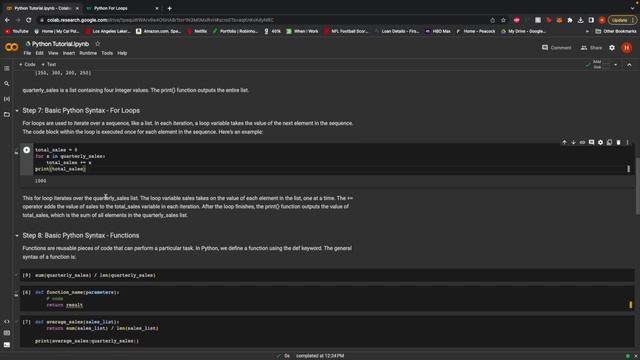Open the Tools menu
This screenshot has width=640, height=360.
point(107,53)
